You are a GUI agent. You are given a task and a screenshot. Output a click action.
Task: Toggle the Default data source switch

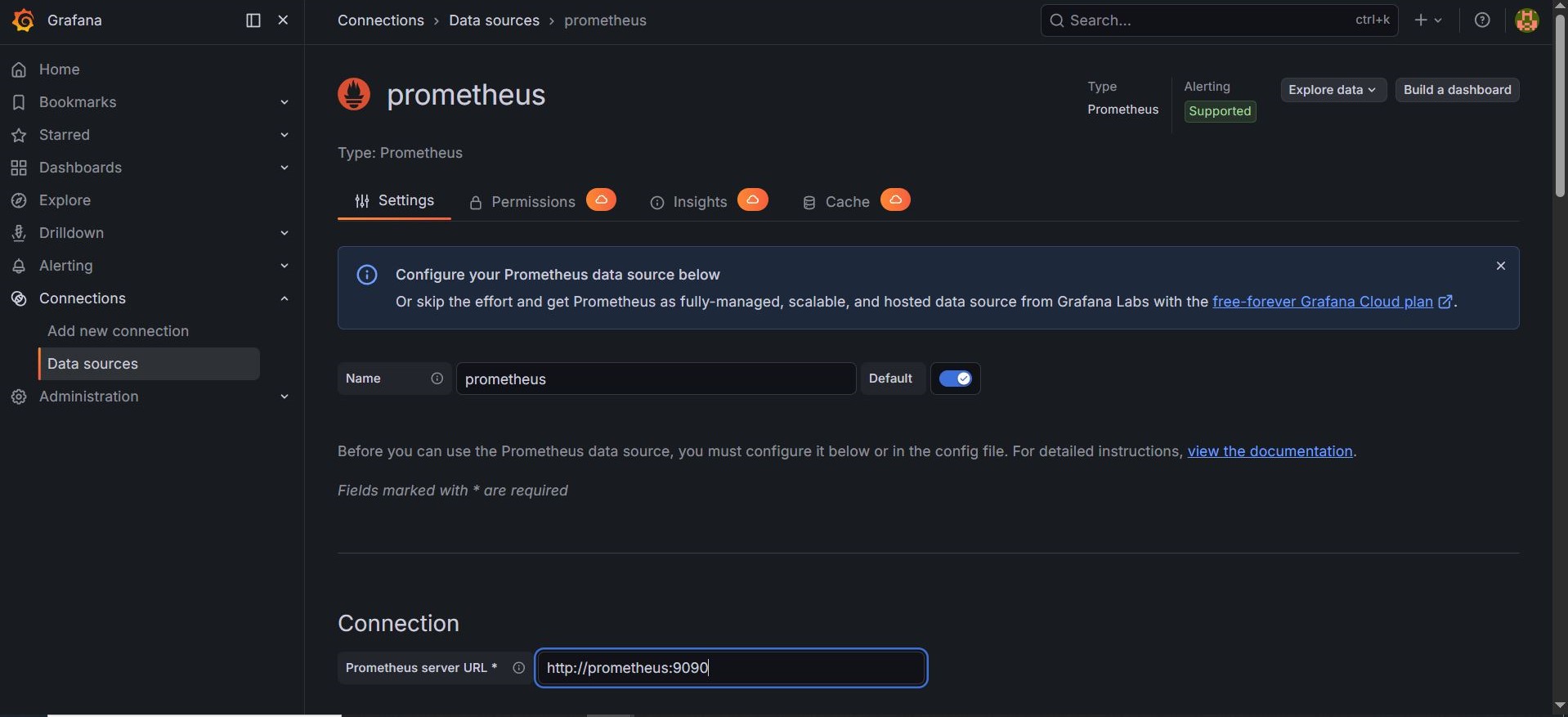pyautogui.click(x=955, y=379)
